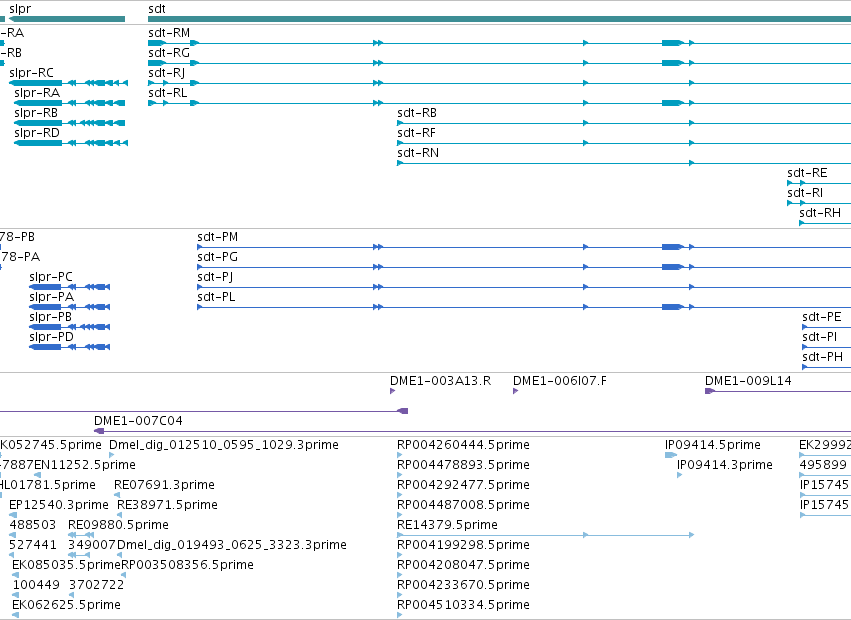Click the RE38971.5prime EST label
This screenshot has width=851, height=620.
[167, 505]
